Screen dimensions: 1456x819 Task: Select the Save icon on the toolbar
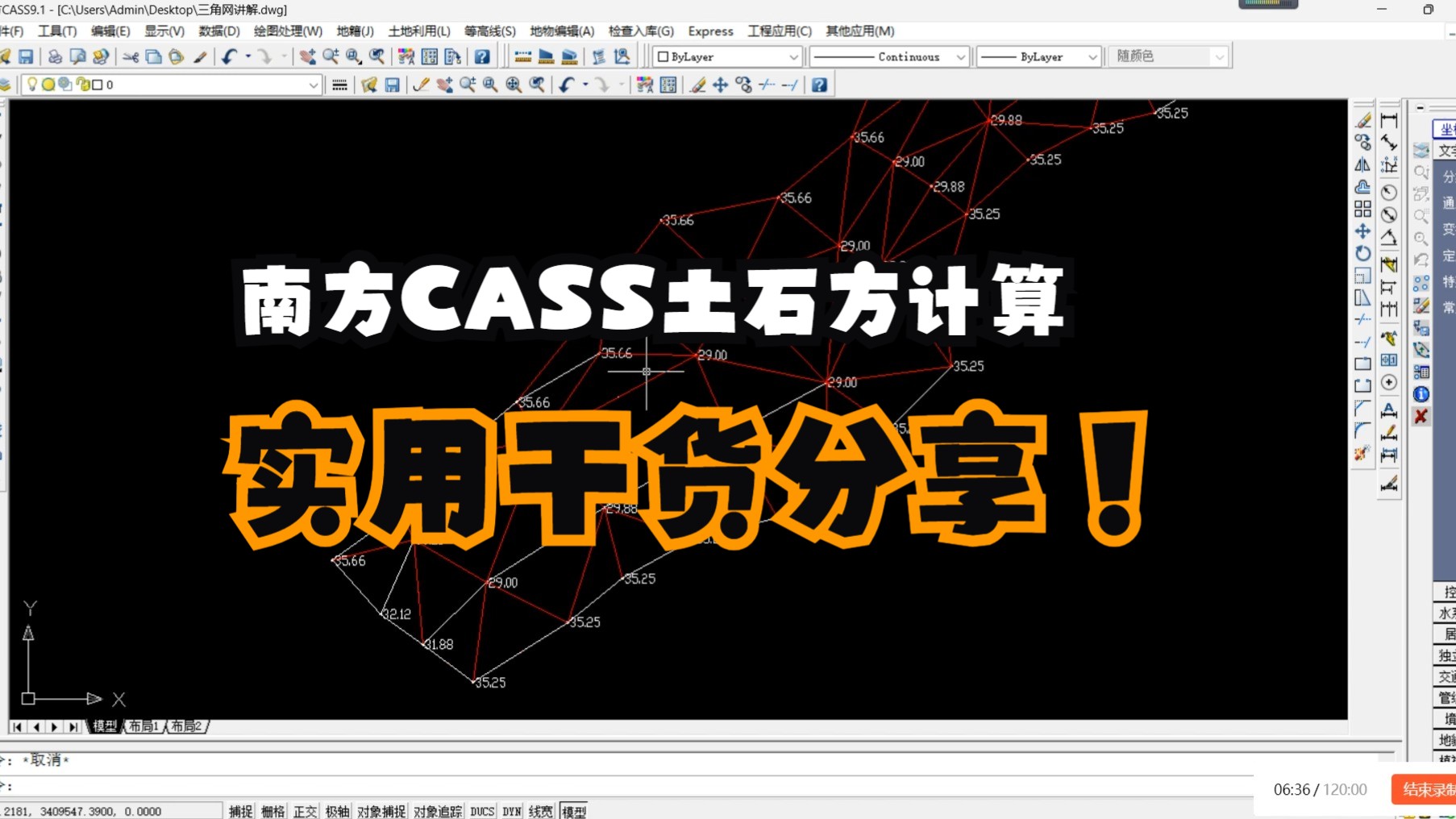(27, 56)
